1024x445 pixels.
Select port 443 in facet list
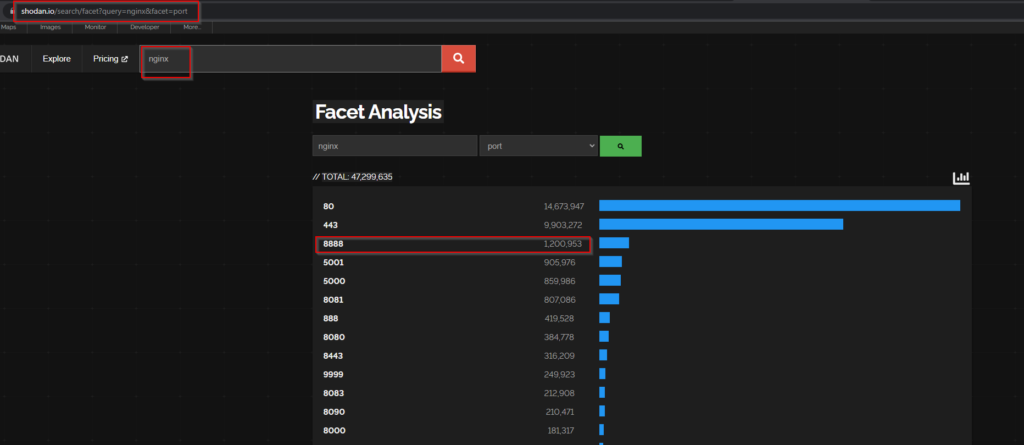329,225
